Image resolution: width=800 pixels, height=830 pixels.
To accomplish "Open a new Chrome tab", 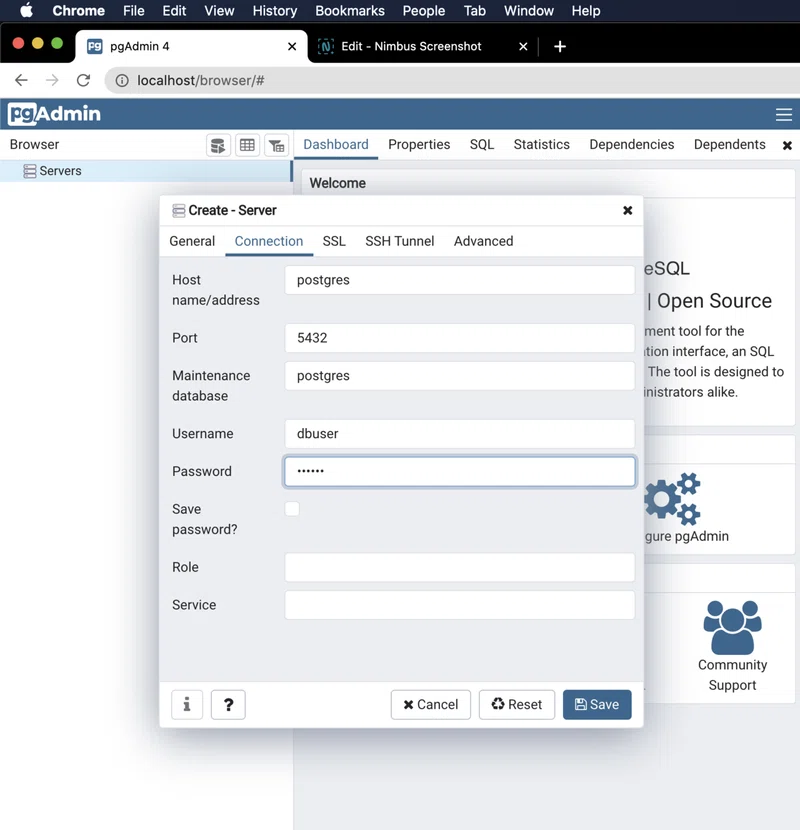I will (x=560, y=47).
